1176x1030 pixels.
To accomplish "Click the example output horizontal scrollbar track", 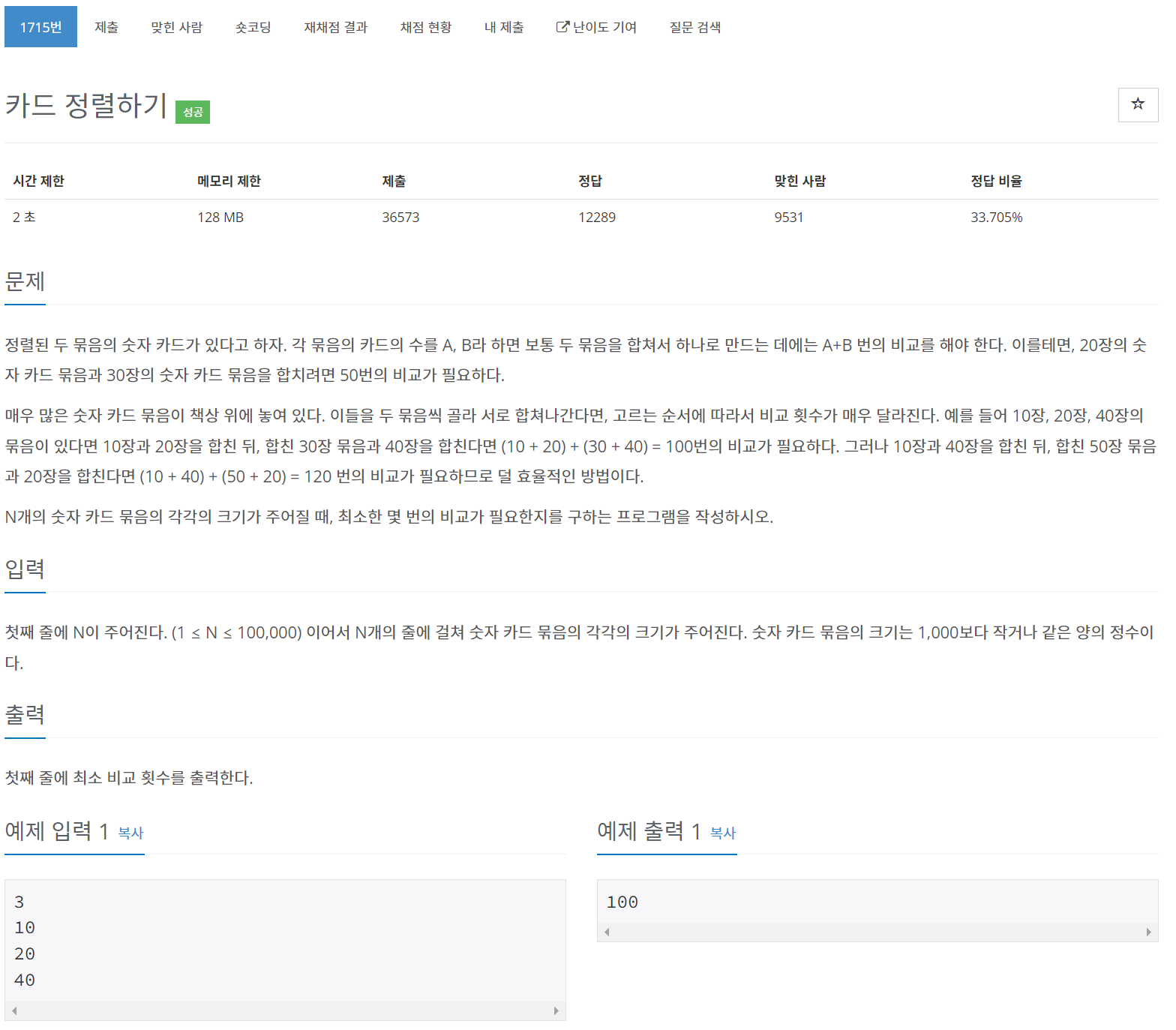I will tap(877, 932).
